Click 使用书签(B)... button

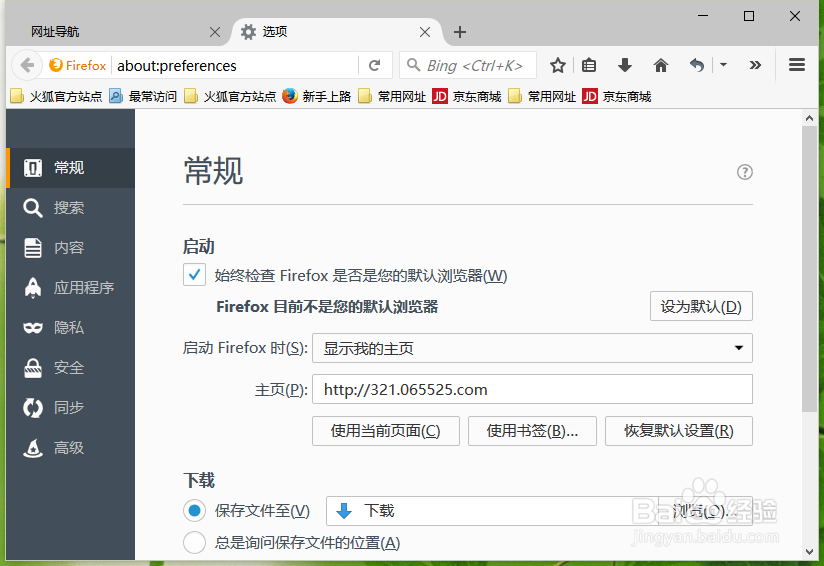tap(532, 431)
